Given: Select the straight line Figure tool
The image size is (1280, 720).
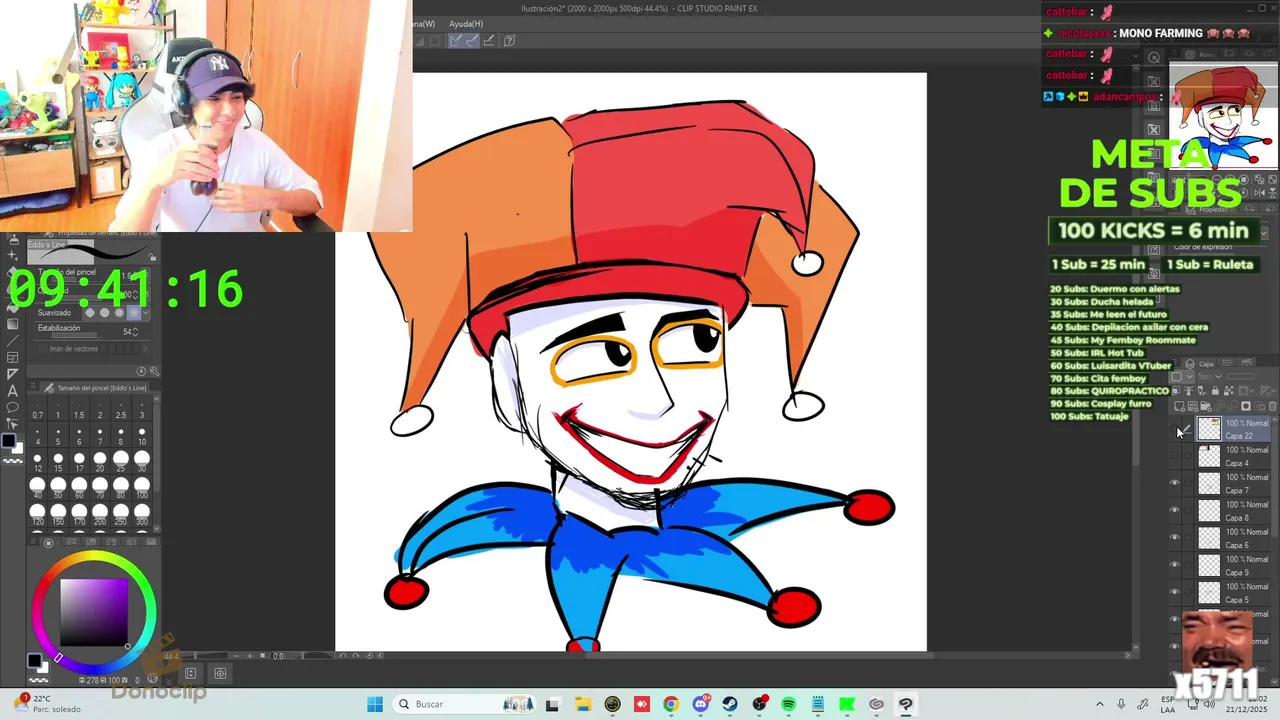Looking at the screenshot, I should click(x=13, y=341).
